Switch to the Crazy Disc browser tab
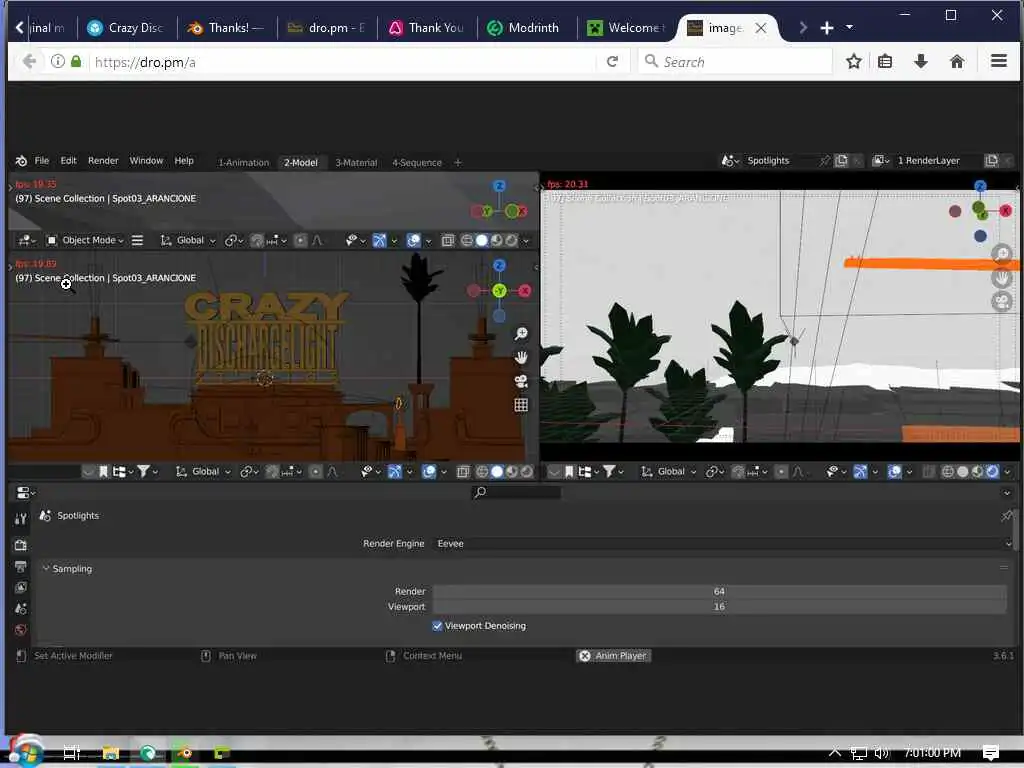The image size is (1024, 768). pos(126,27)
